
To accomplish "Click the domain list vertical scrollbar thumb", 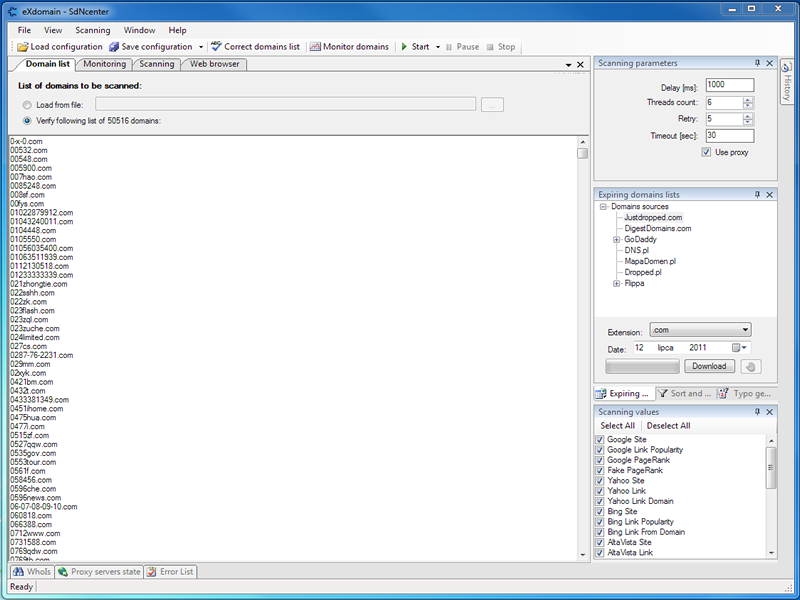I will coord(583,153).
